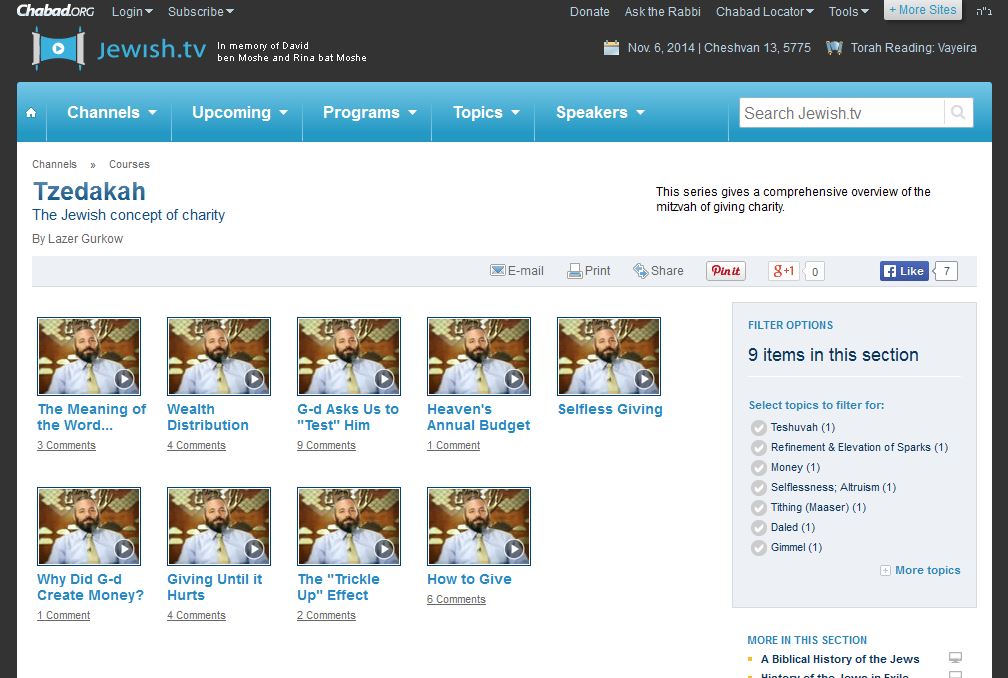Open the Share icon link

641,271
